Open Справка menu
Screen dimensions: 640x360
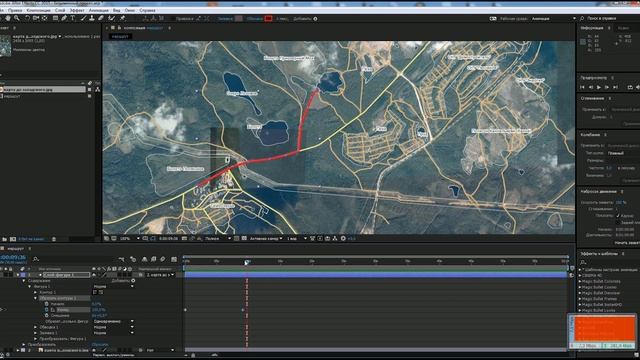(x=147, y=10)
